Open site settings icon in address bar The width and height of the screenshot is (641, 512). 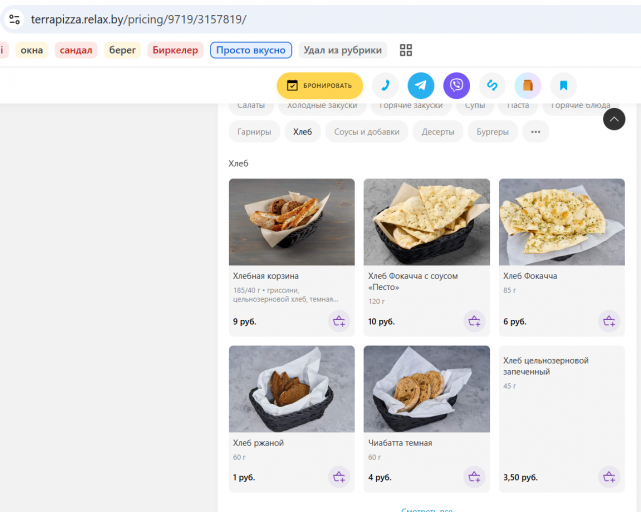[14, 19]
